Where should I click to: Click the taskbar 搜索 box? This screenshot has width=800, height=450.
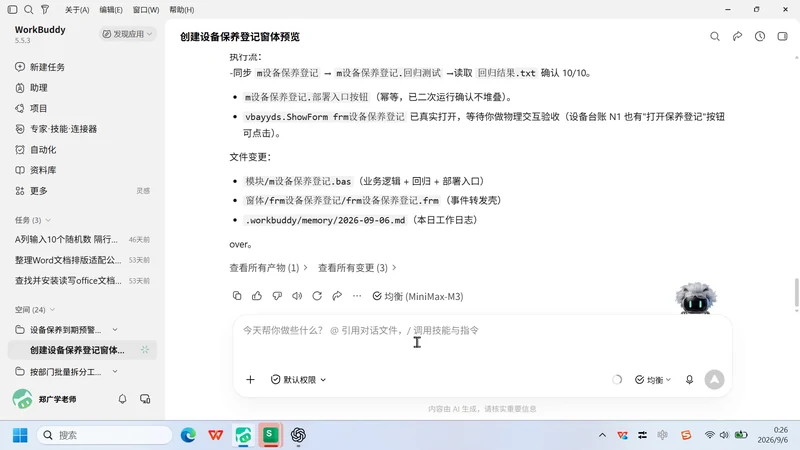pos(104,435)
